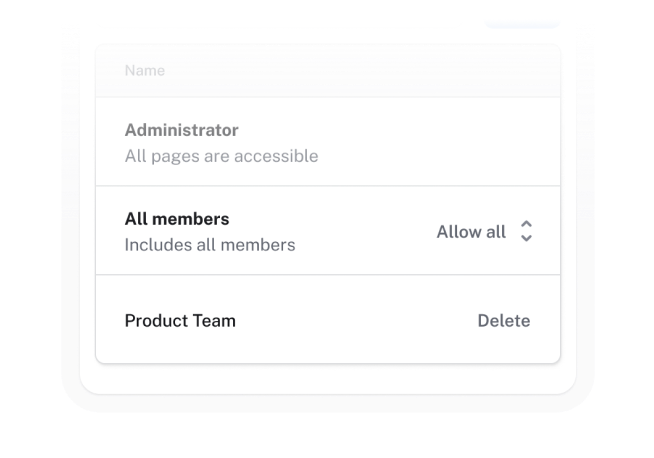Click the Administrator group title
Screen dimensions: 654x458
[x=181, y=130]
